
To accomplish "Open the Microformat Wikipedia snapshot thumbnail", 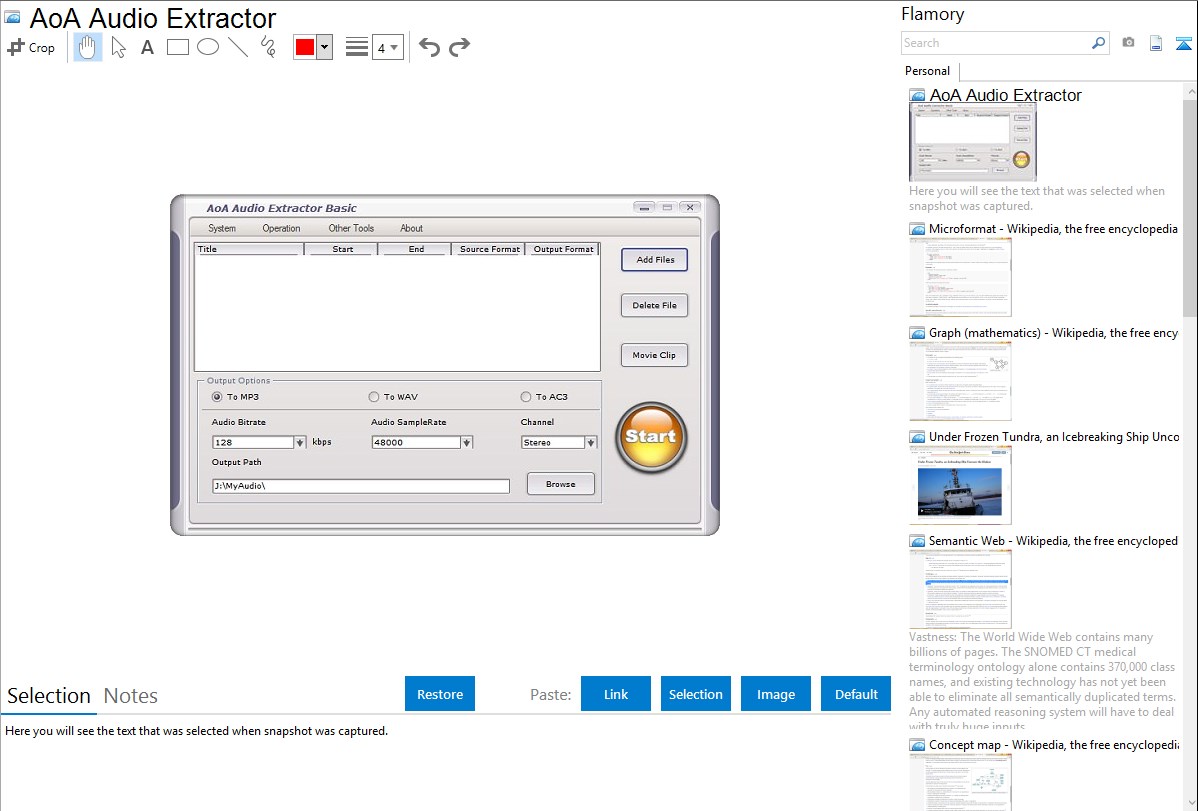I will pyautogui.click(x=960, y=277).
